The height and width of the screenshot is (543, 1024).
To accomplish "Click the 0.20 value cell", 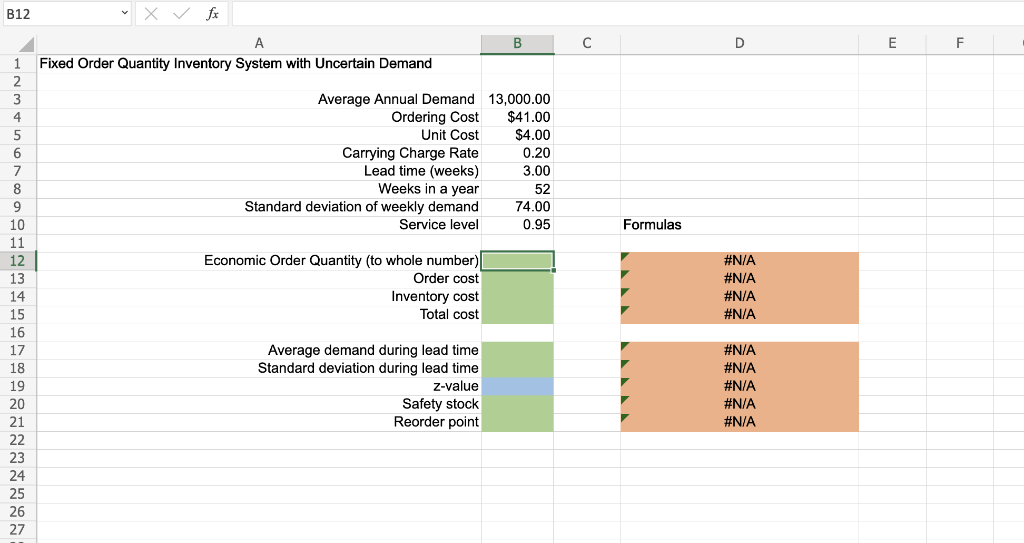I will 517,153.
